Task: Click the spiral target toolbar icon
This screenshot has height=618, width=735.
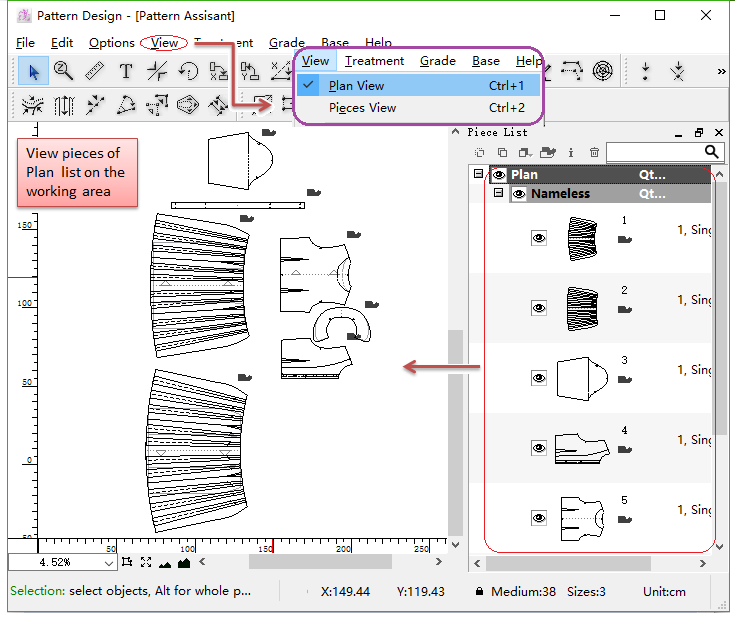Action: (602, 71)
